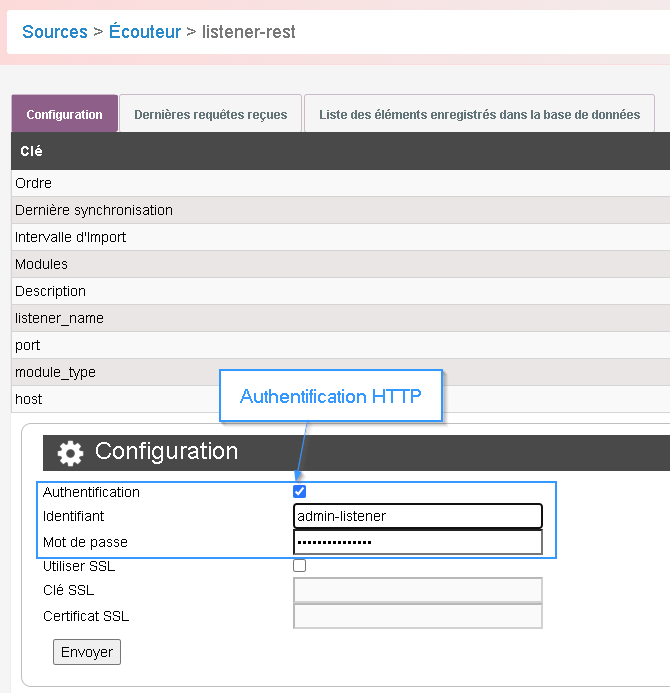Focus the Mot de passe field

(417, 542)
